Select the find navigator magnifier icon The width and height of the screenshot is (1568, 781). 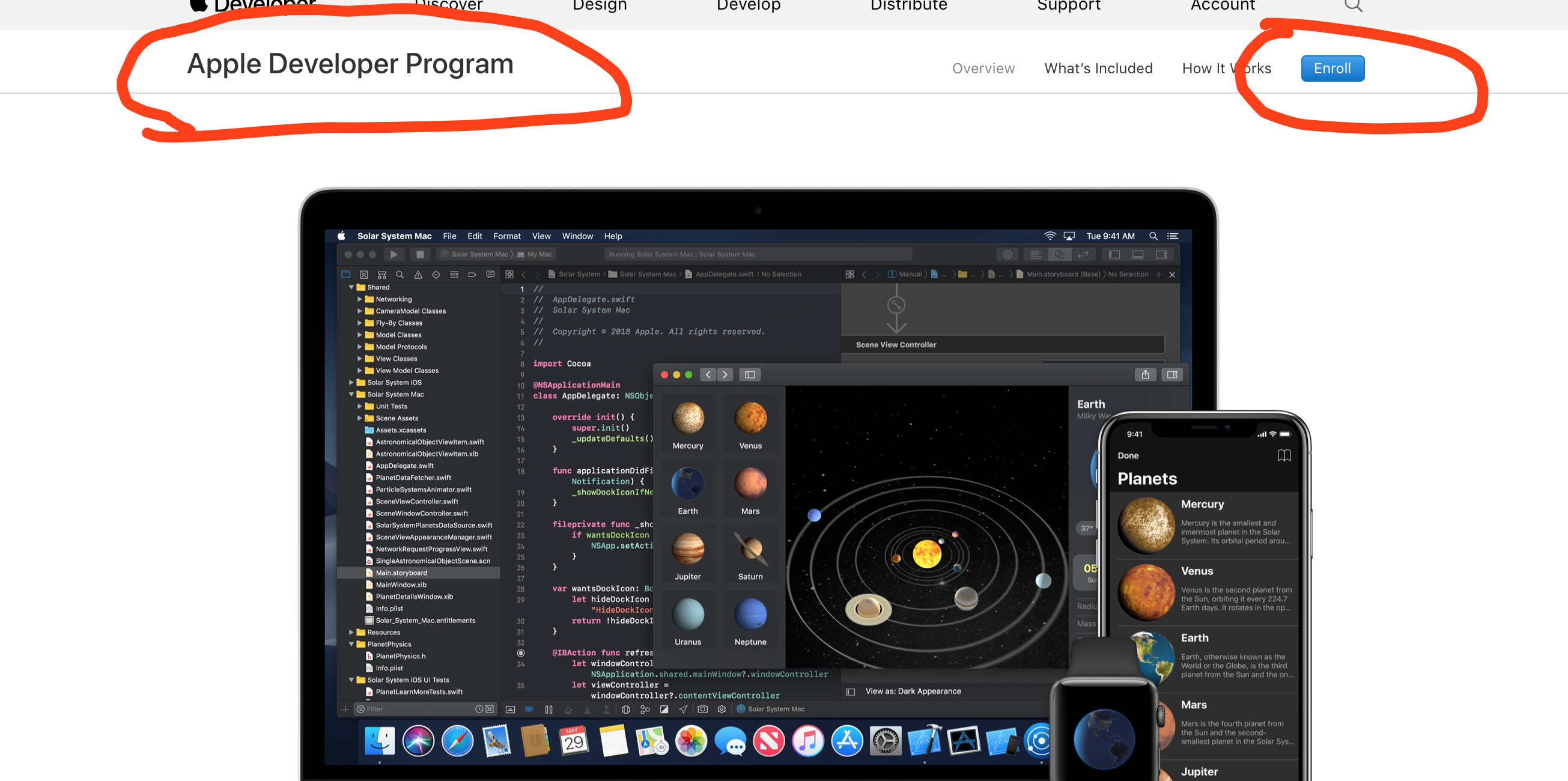pyautogui.click(x=400, y=275)
